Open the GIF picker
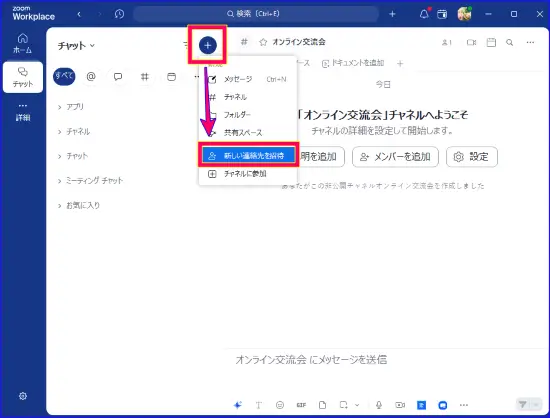The image size is (550, 418). pos(301,405)
